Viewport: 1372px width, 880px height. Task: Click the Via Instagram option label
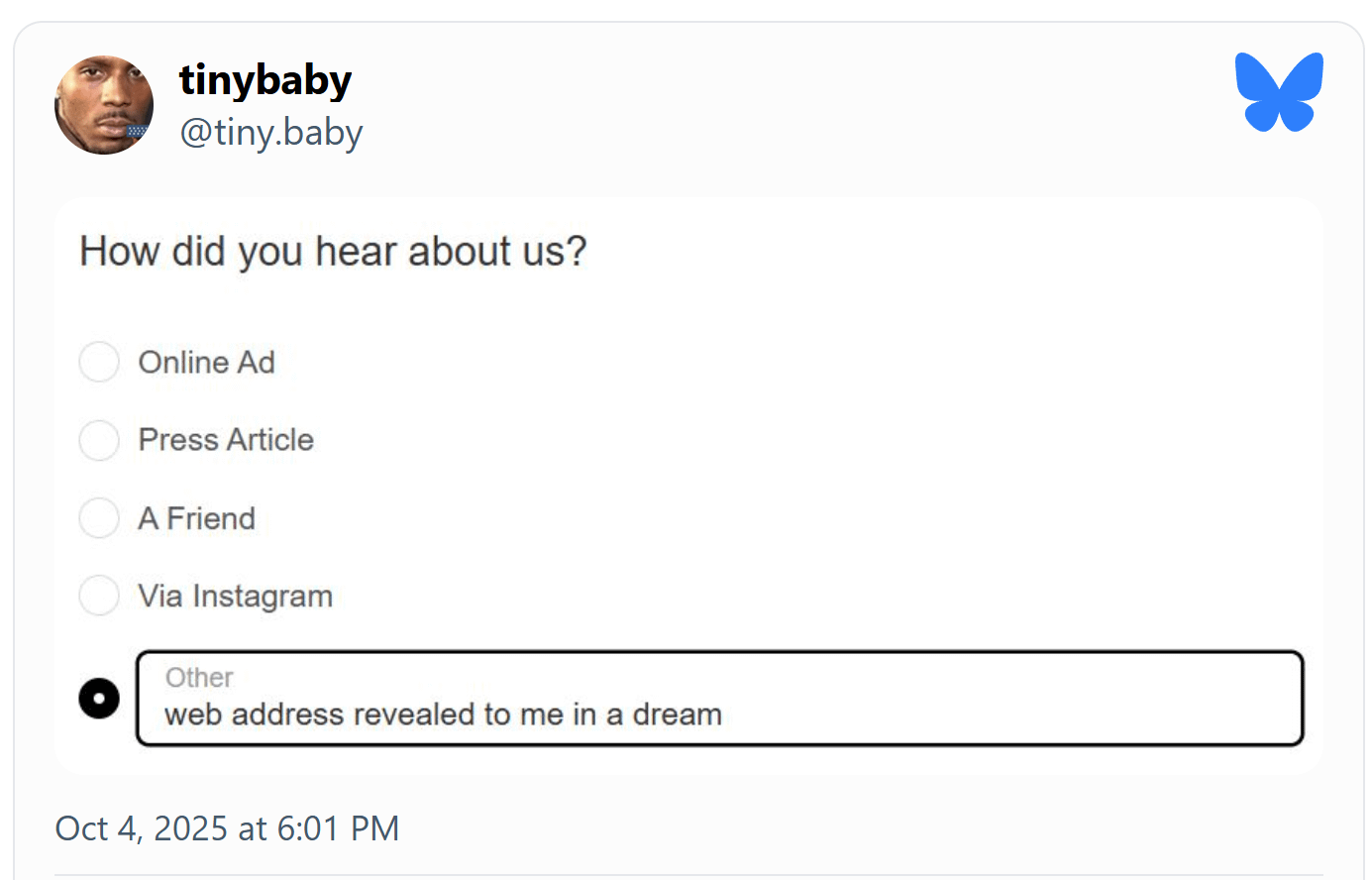235,597
